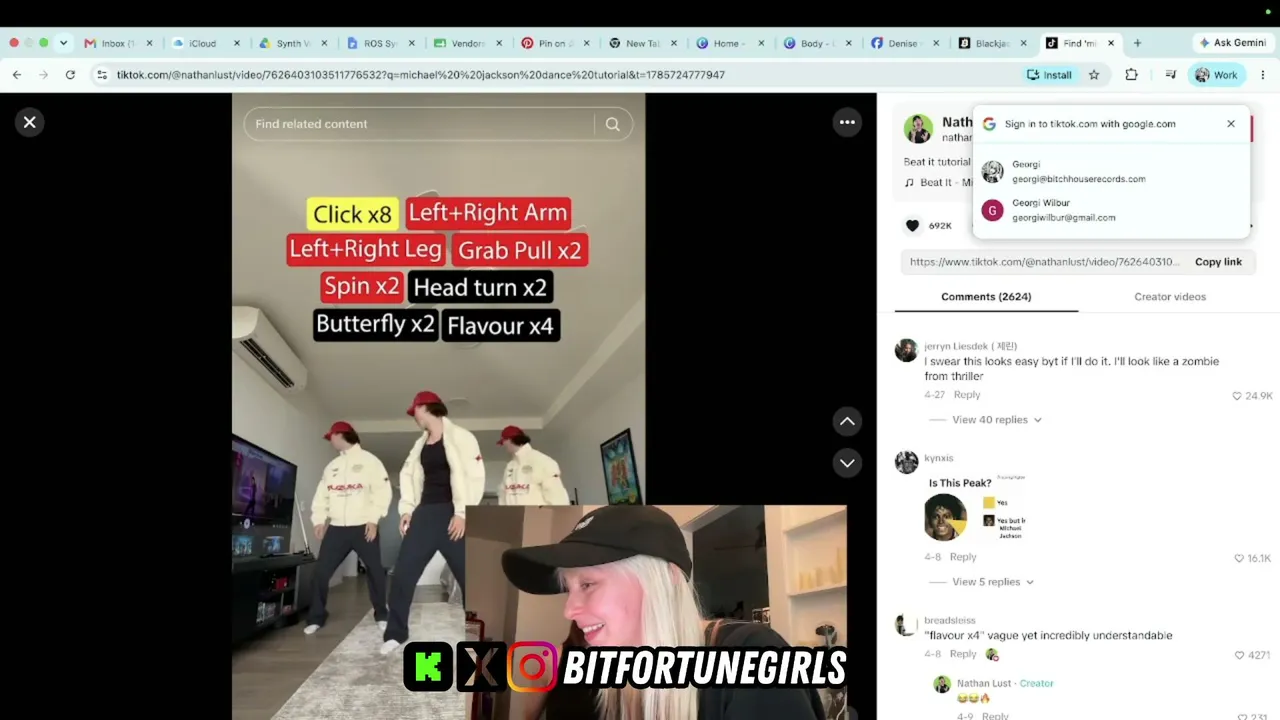This screenshot has width=1280, height=720.
Task: Click the Back browser button
Action: click(17, 75)
